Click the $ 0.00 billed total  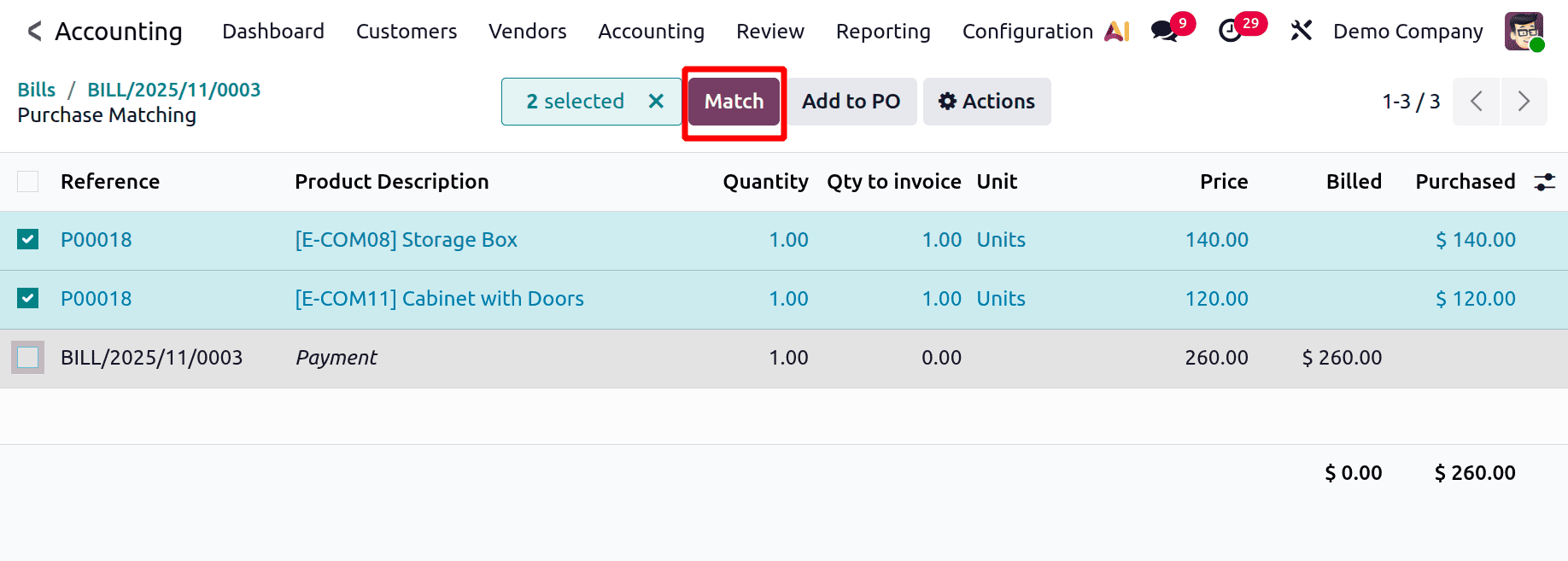(x=1354, y=473)
